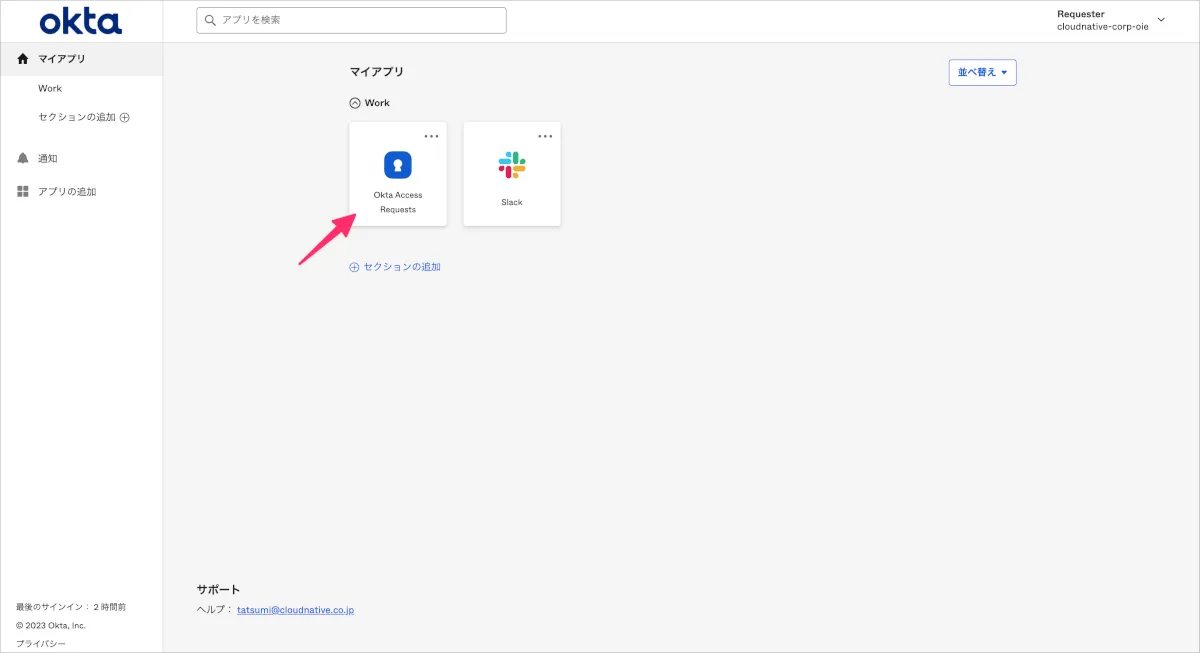Screen dimensions: 1200x653
Task: Launch the Slack app icon
Action: (x=512, y=165)
